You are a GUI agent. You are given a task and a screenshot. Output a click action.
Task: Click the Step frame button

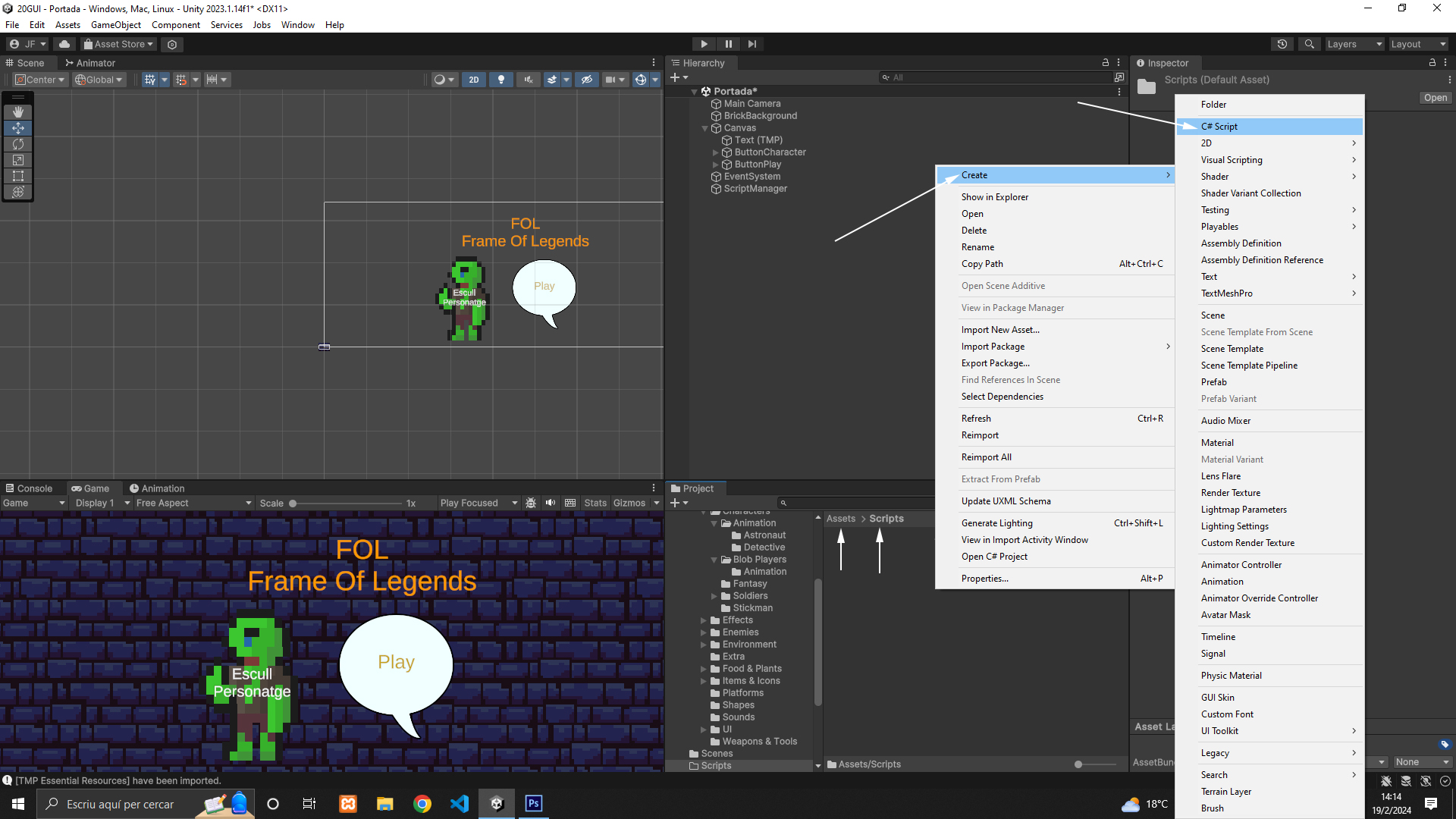pyautogui.click(x=752, y=44)
